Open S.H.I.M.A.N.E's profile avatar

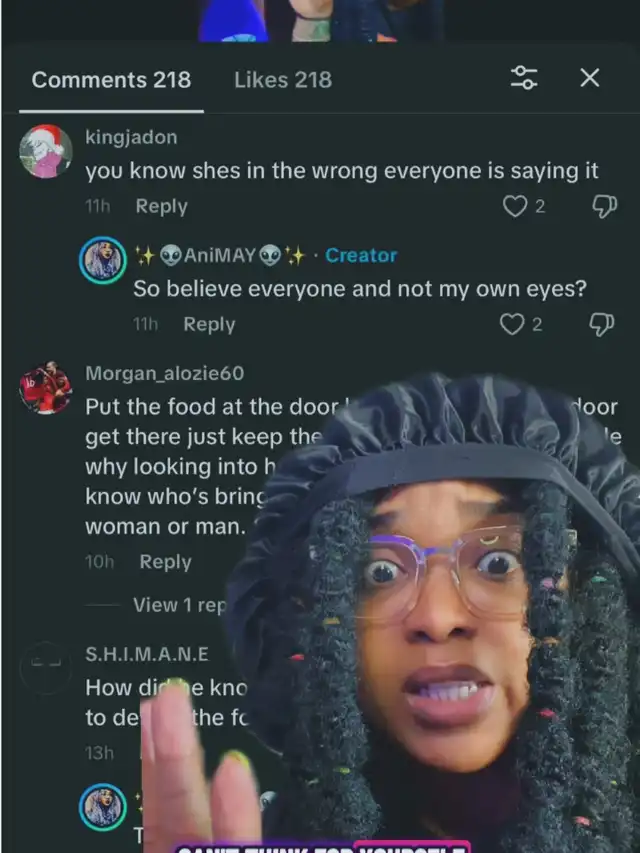[46, 667]
